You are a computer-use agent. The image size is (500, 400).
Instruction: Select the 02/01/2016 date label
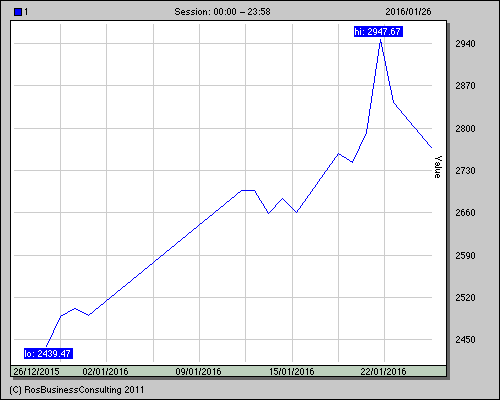pos(105,371)
